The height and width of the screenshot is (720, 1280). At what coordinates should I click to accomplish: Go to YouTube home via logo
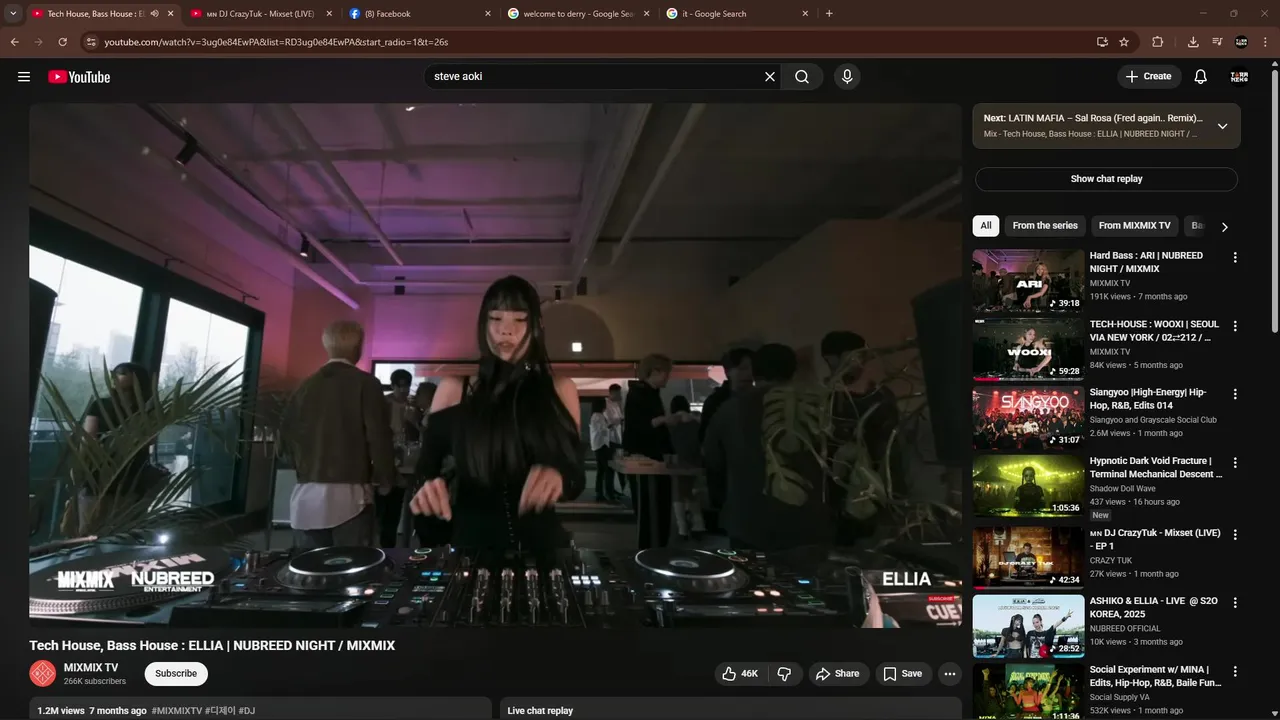click(x=79, y=77)
